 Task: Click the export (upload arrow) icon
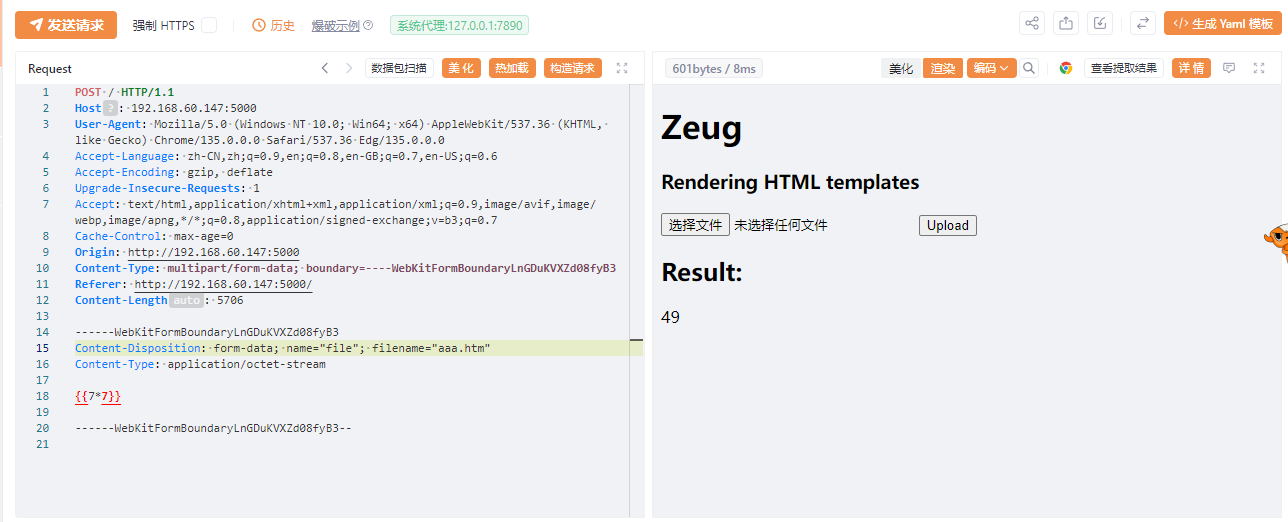(x=1066, y=24)
